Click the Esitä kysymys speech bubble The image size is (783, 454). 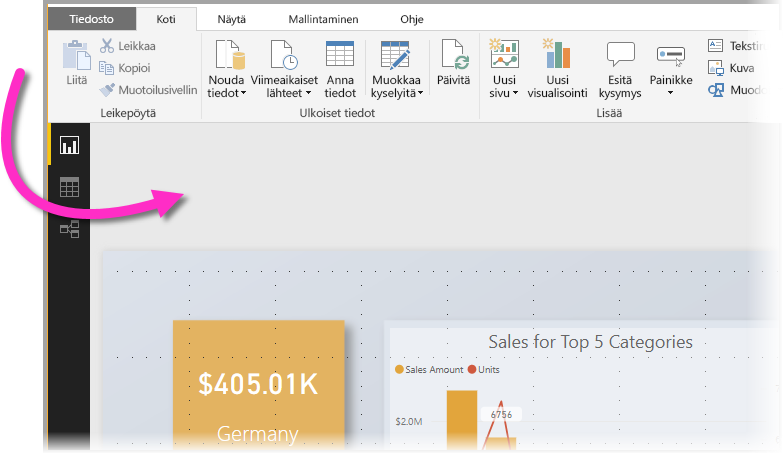(621, 54)
